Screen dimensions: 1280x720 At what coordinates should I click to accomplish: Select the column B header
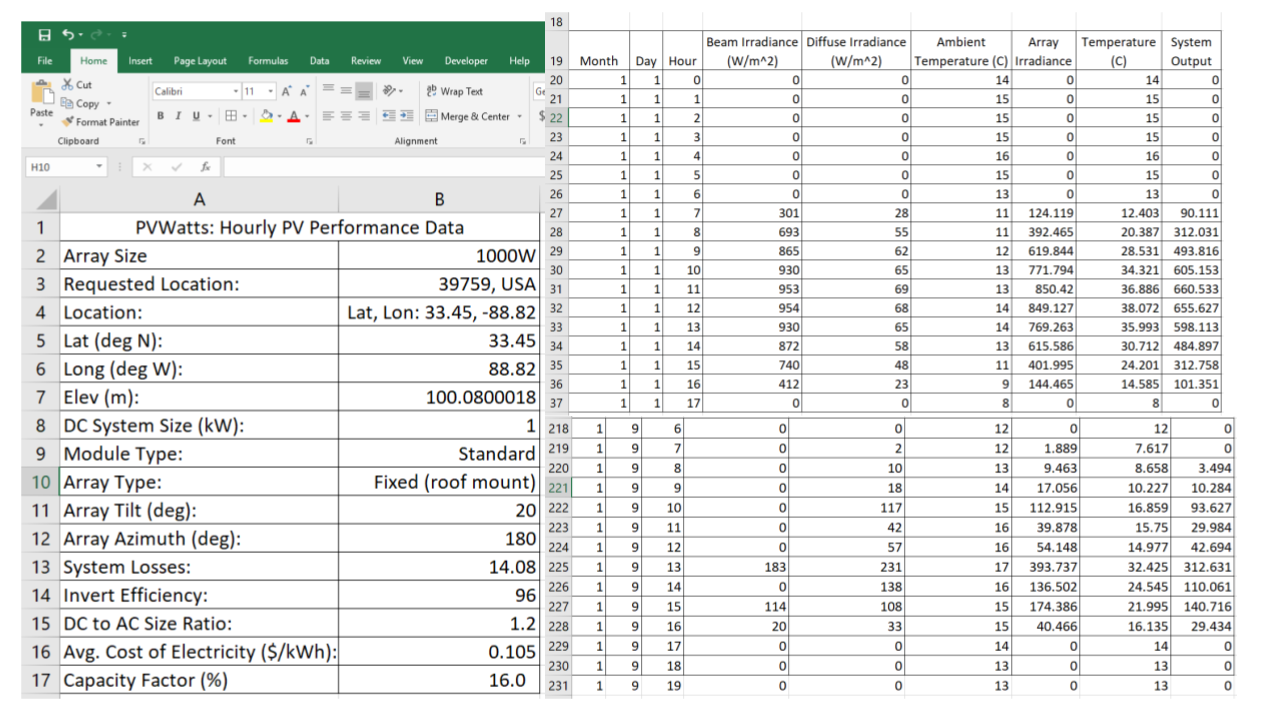point(439,200)
